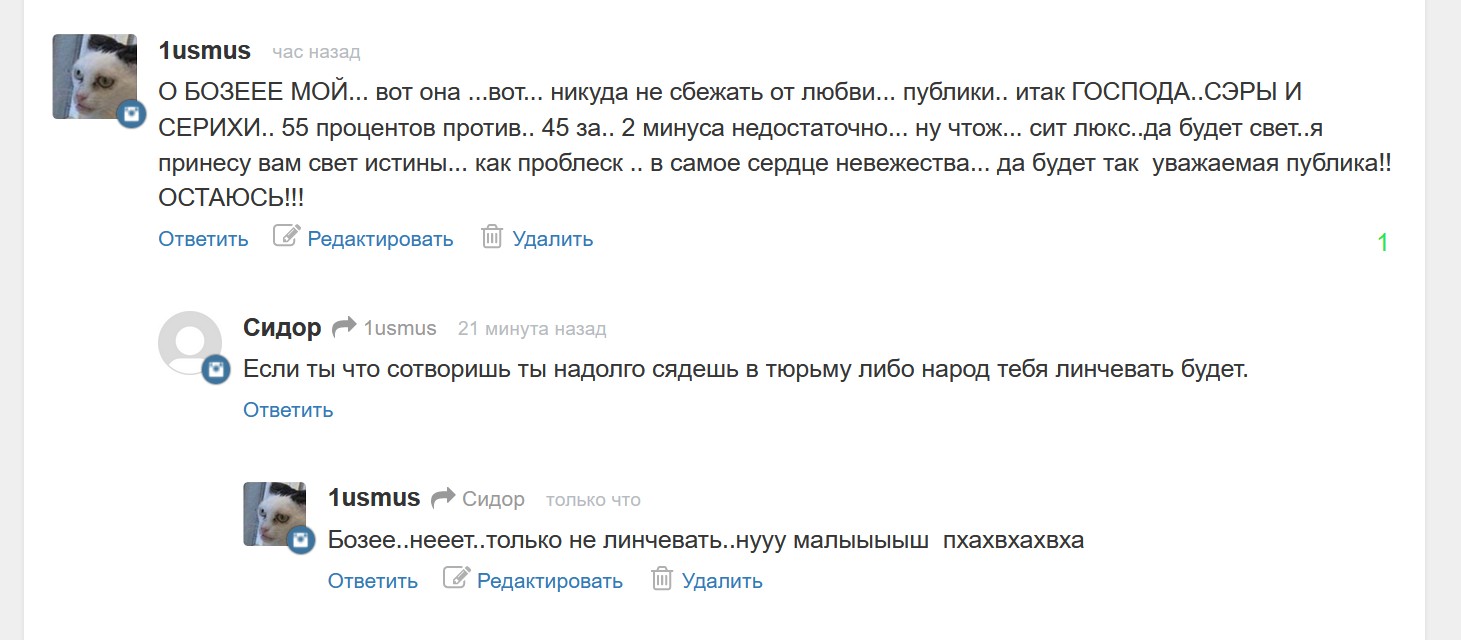Click Сидор's default gray avatar
1461x640 pixels.
tap(189, 341)
